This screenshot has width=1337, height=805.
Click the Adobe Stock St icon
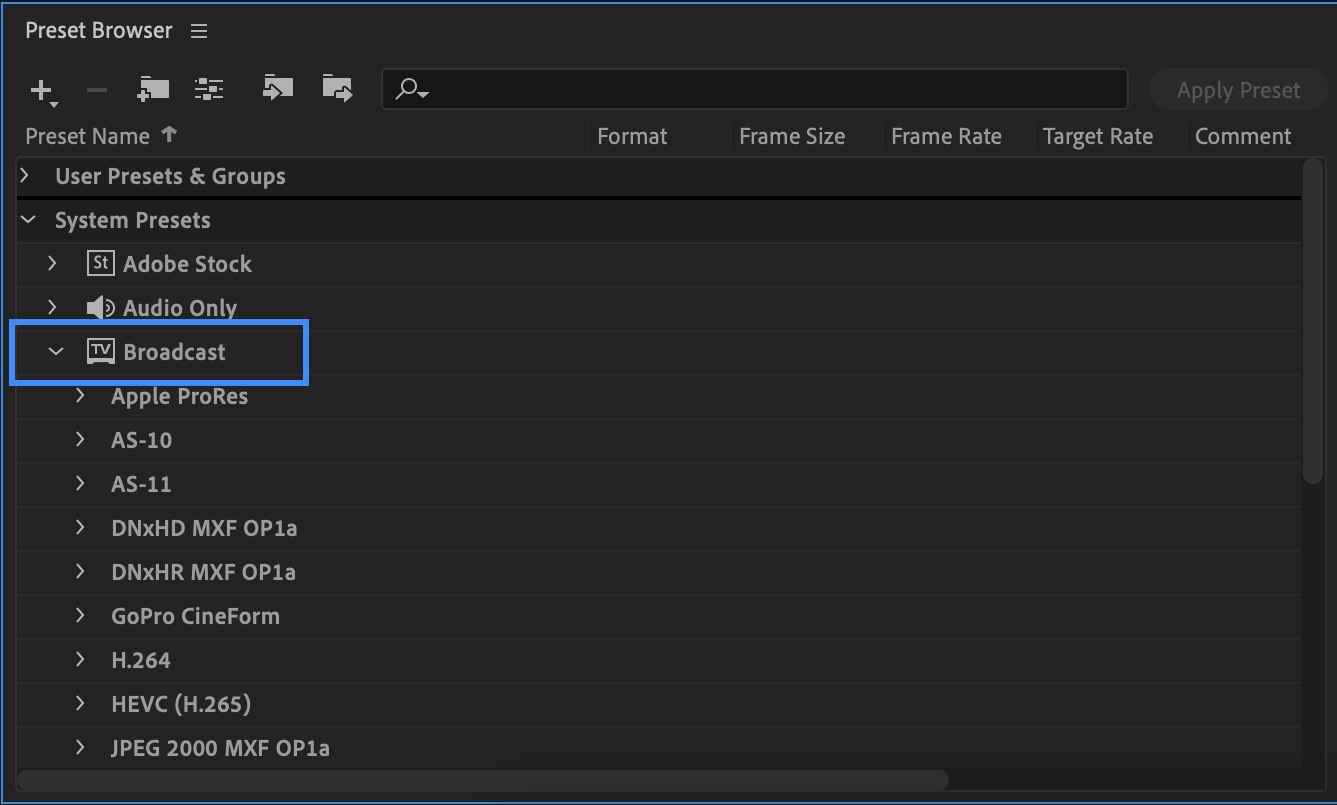[100, 264]
